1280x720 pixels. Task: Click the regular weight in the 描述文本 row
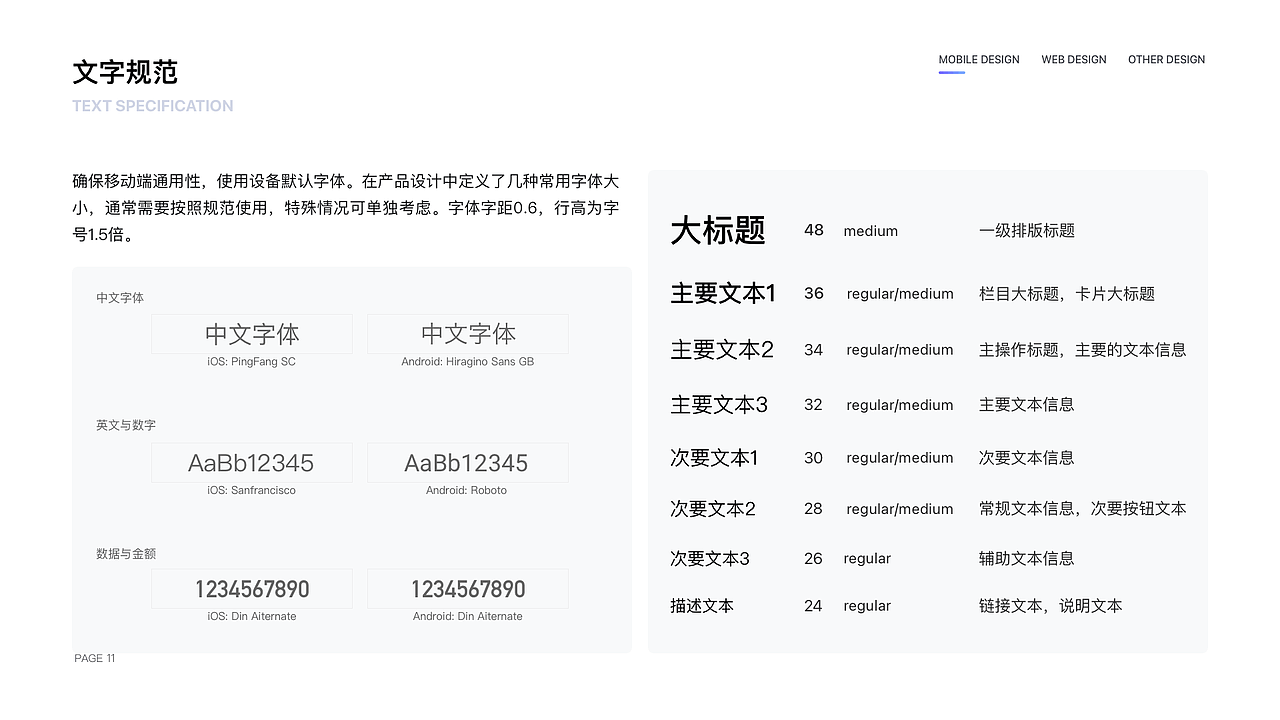coord(867,606)
